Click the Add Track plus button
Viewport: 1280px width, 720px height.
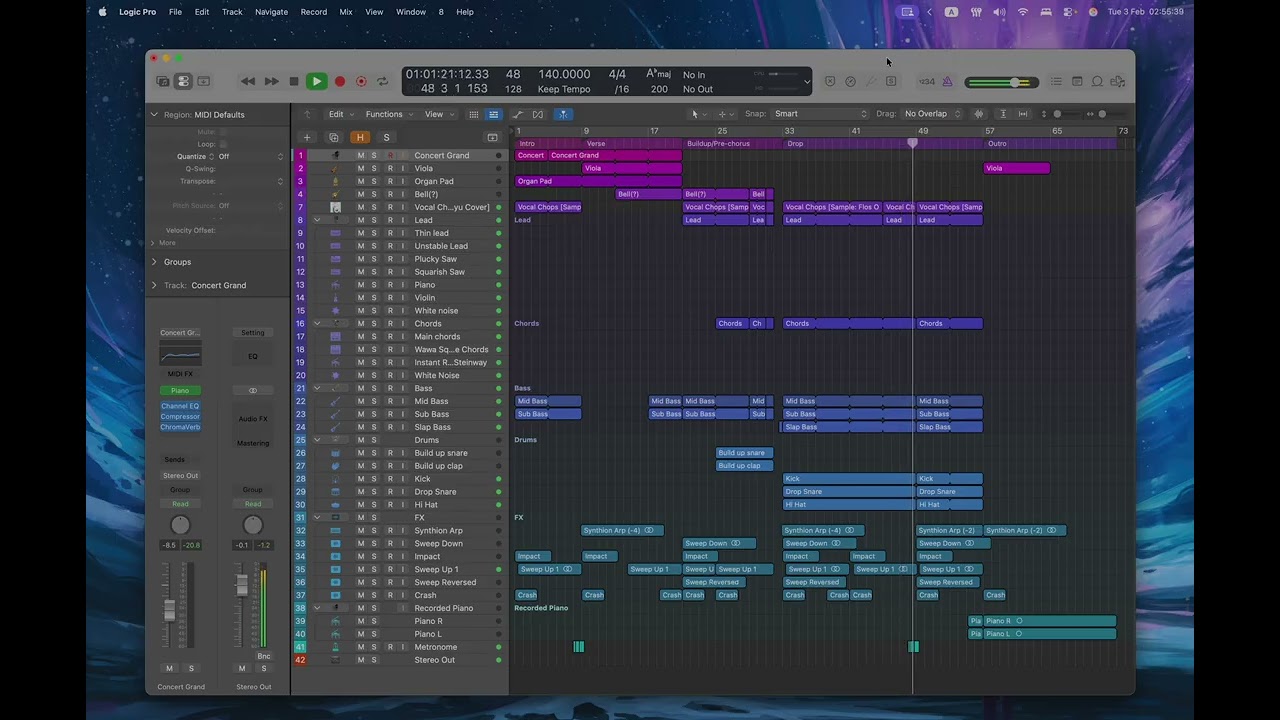point(307,137)
